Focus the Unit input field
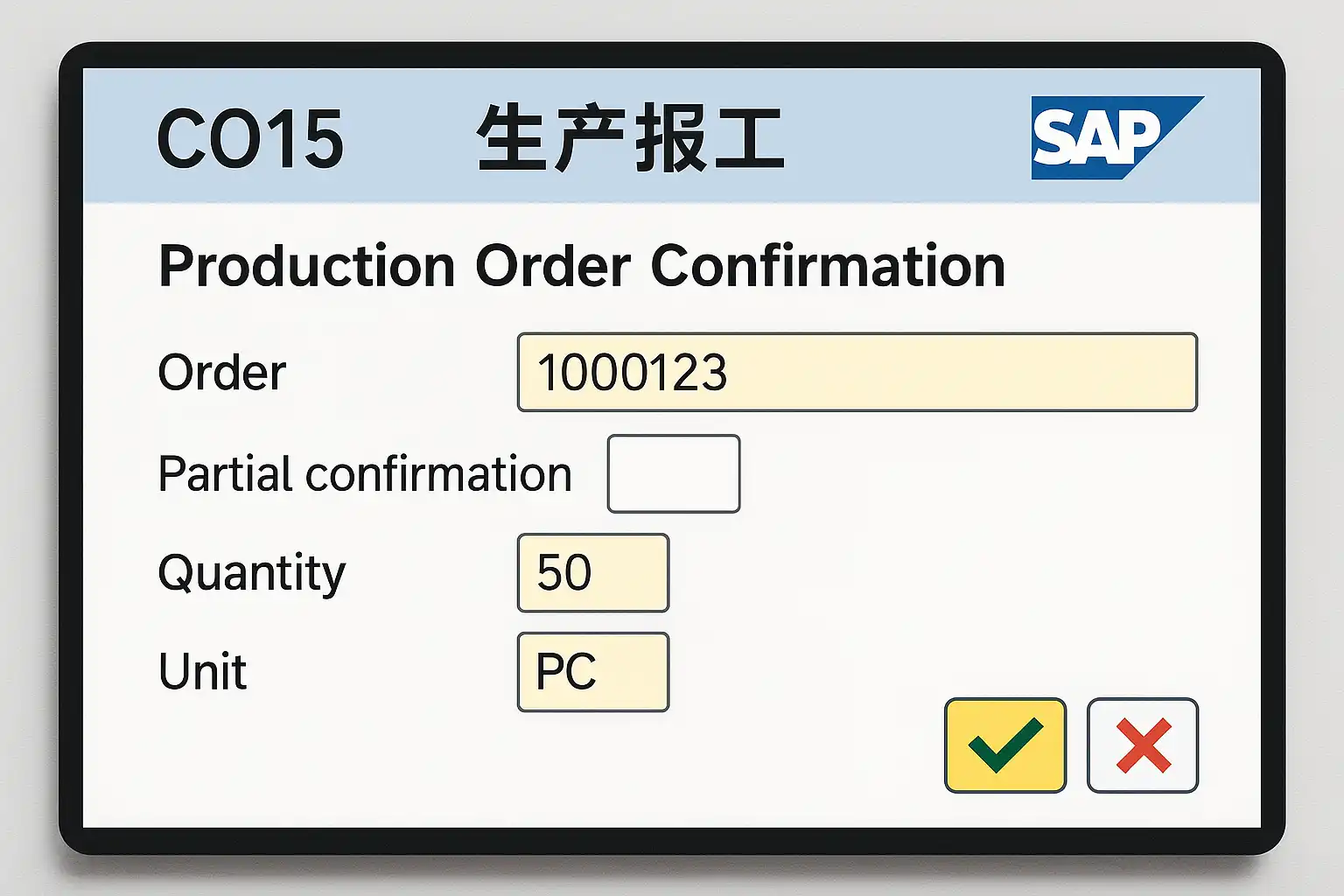Viewport: 1344px width, 896px height. pyautogui.click(x=592, y=672)
